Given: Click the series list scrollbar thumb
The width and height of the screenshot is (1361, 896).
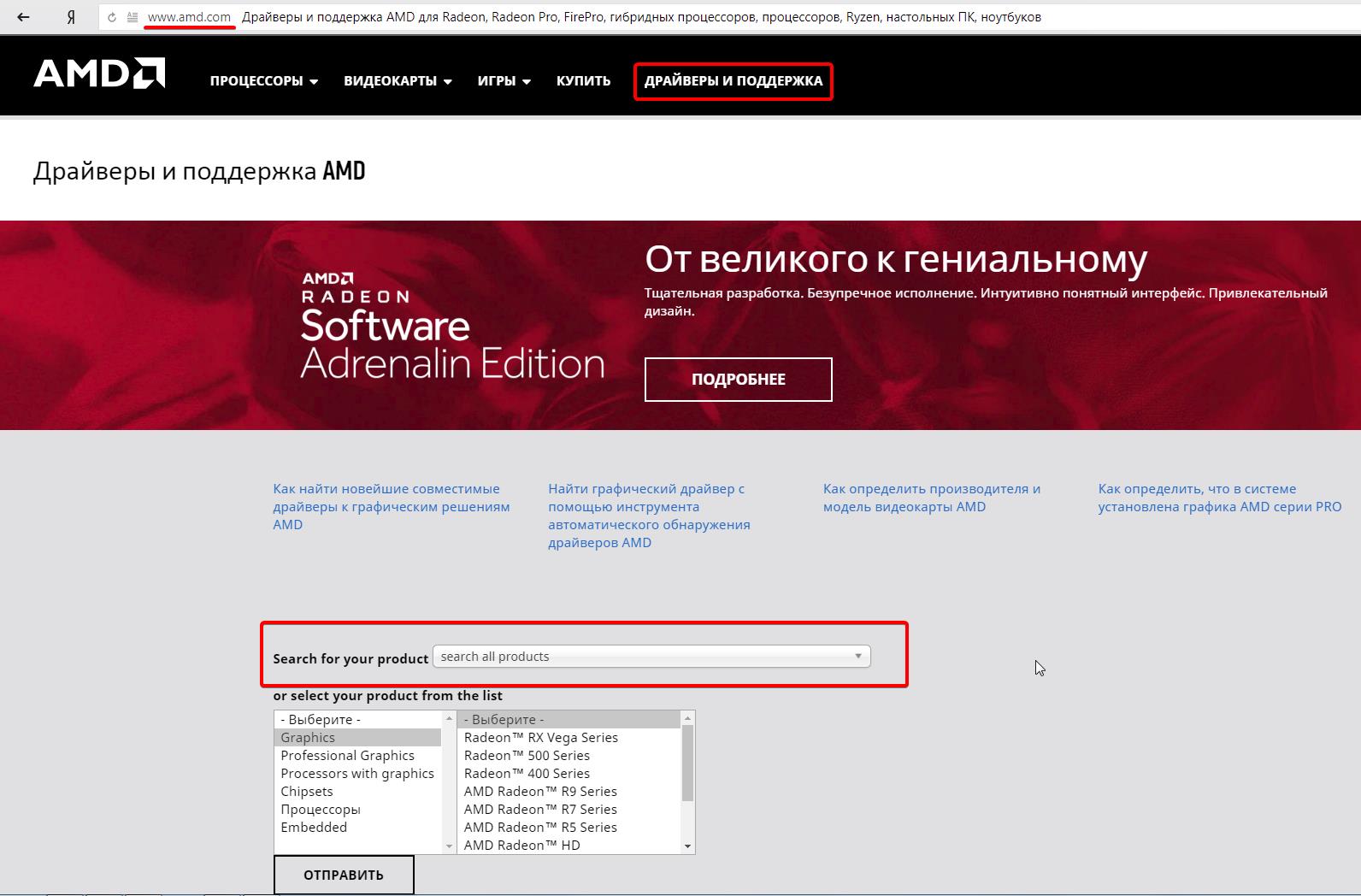Looking at the screenshot, I should 687,763.
